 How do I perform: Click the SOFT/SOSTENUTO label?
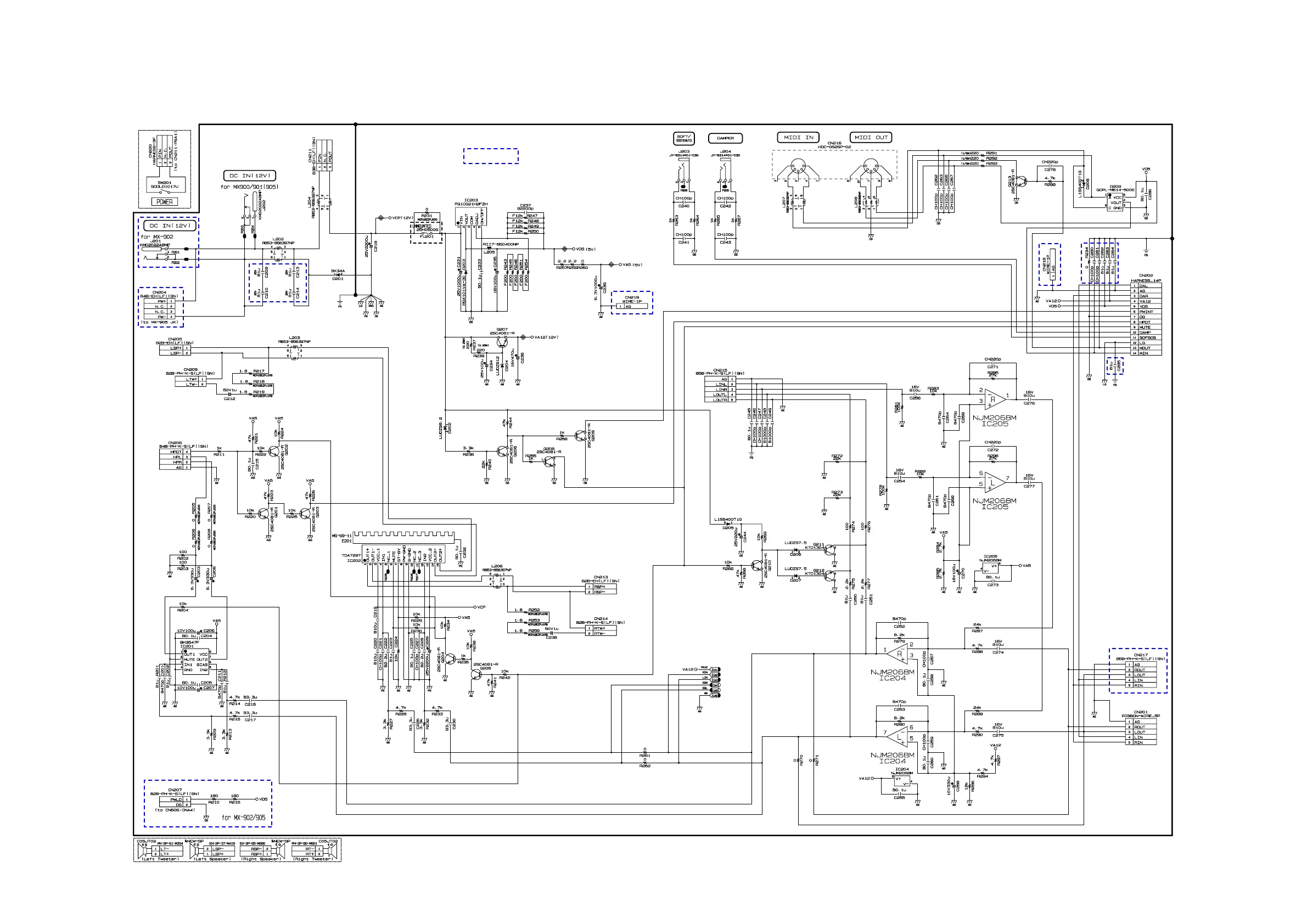click(683, 138)
